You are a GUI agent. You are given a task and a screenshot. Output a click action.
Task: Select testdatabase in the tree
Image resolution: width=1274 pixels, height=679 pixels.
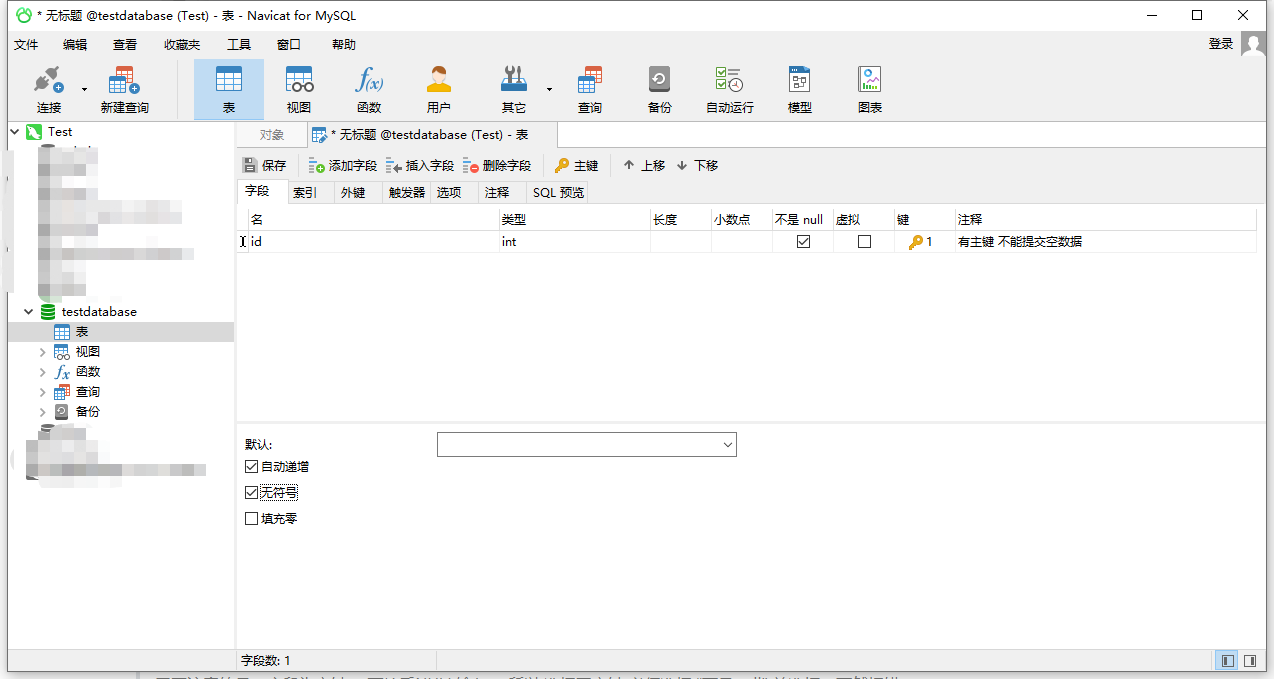click(99, 312)
